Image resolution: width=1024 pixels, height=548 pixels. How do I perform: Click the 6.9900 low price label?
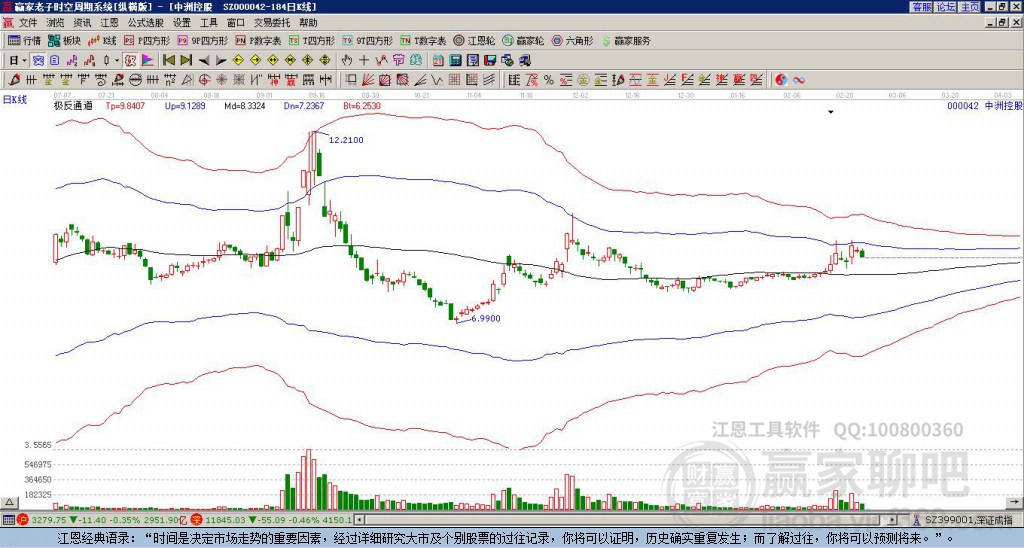click(x=485, y=318)
